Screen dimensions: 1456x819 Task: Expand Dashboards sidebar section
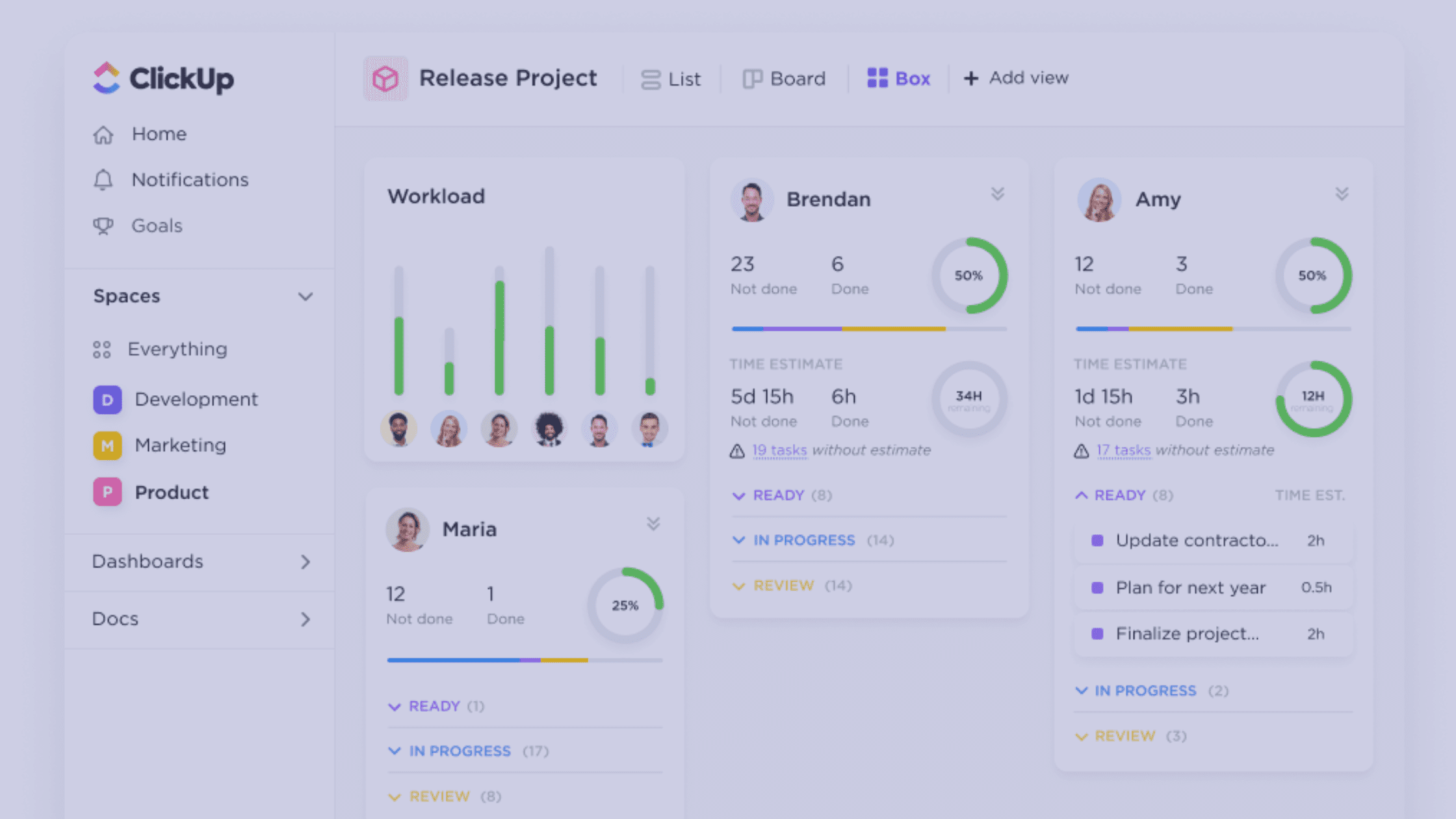coord(305,562)
